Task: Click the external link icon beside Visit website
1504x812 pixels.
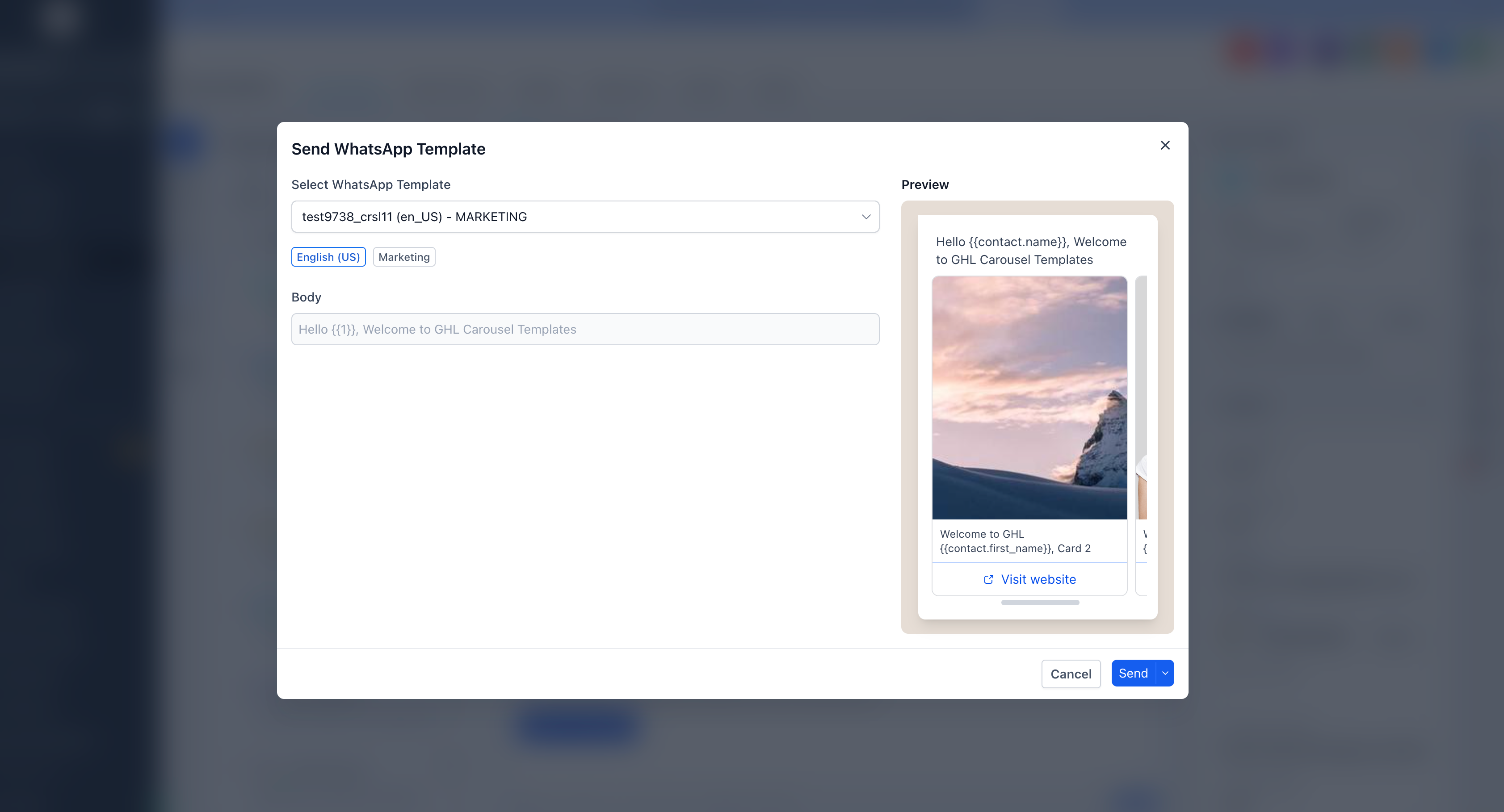Action: tap(988, 579)
